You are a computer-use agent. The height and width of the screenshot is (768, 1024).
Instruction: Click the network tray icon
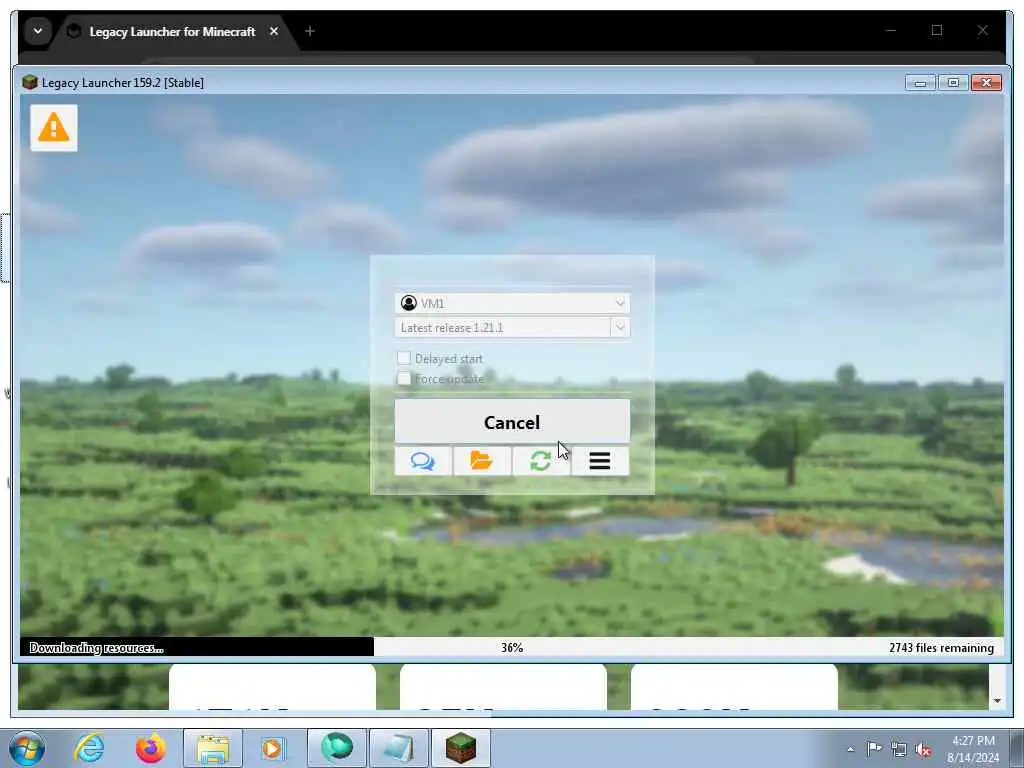[x=899, y=749]
